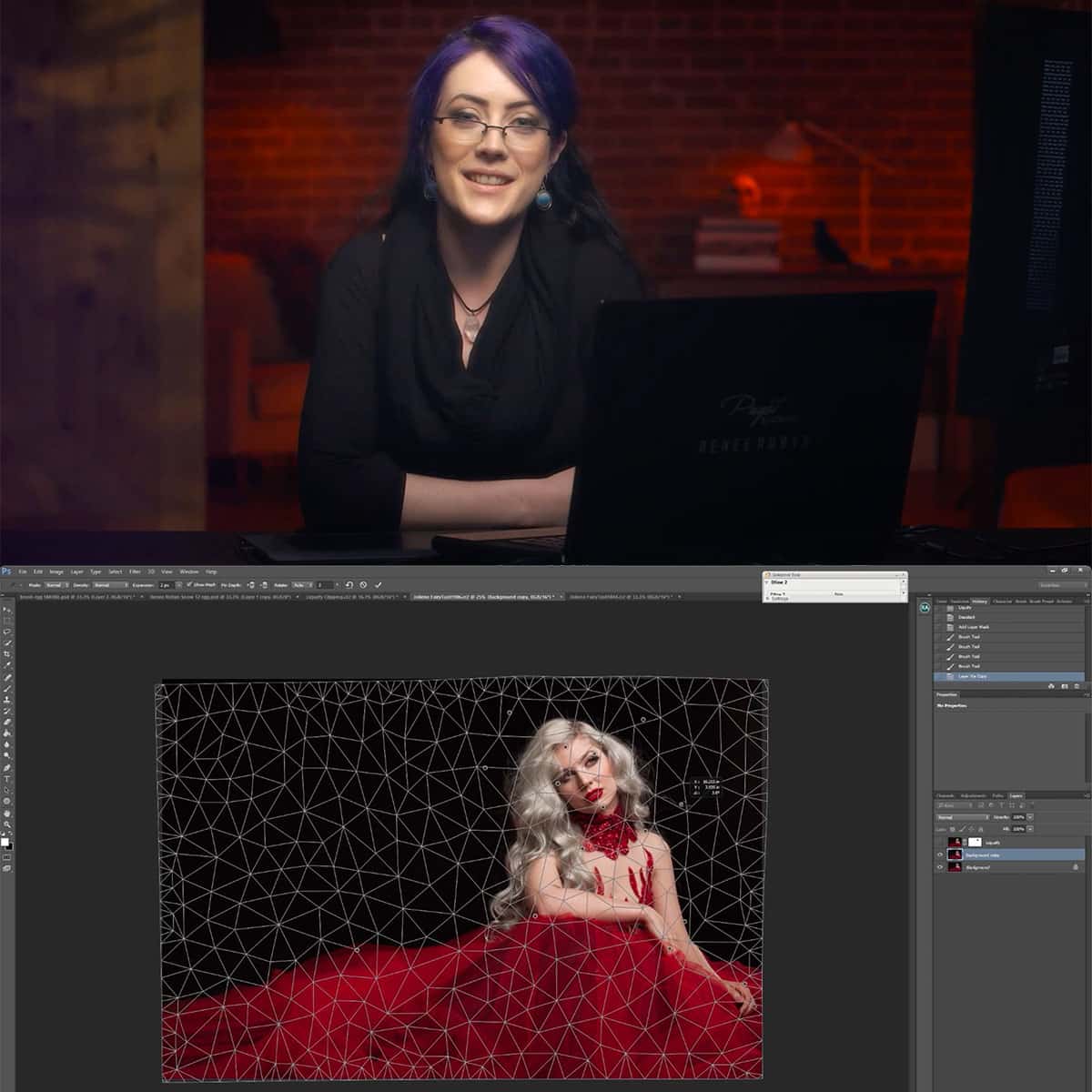The width and height of the screenshot is (1092, 1092).
Task: Switch to the Channels tab
Action: point(945,794)
